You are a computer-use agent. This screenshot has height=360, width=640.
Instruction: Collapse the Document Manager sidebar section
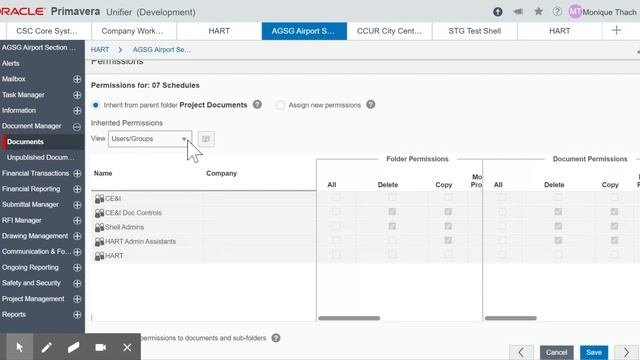[77, 127]
